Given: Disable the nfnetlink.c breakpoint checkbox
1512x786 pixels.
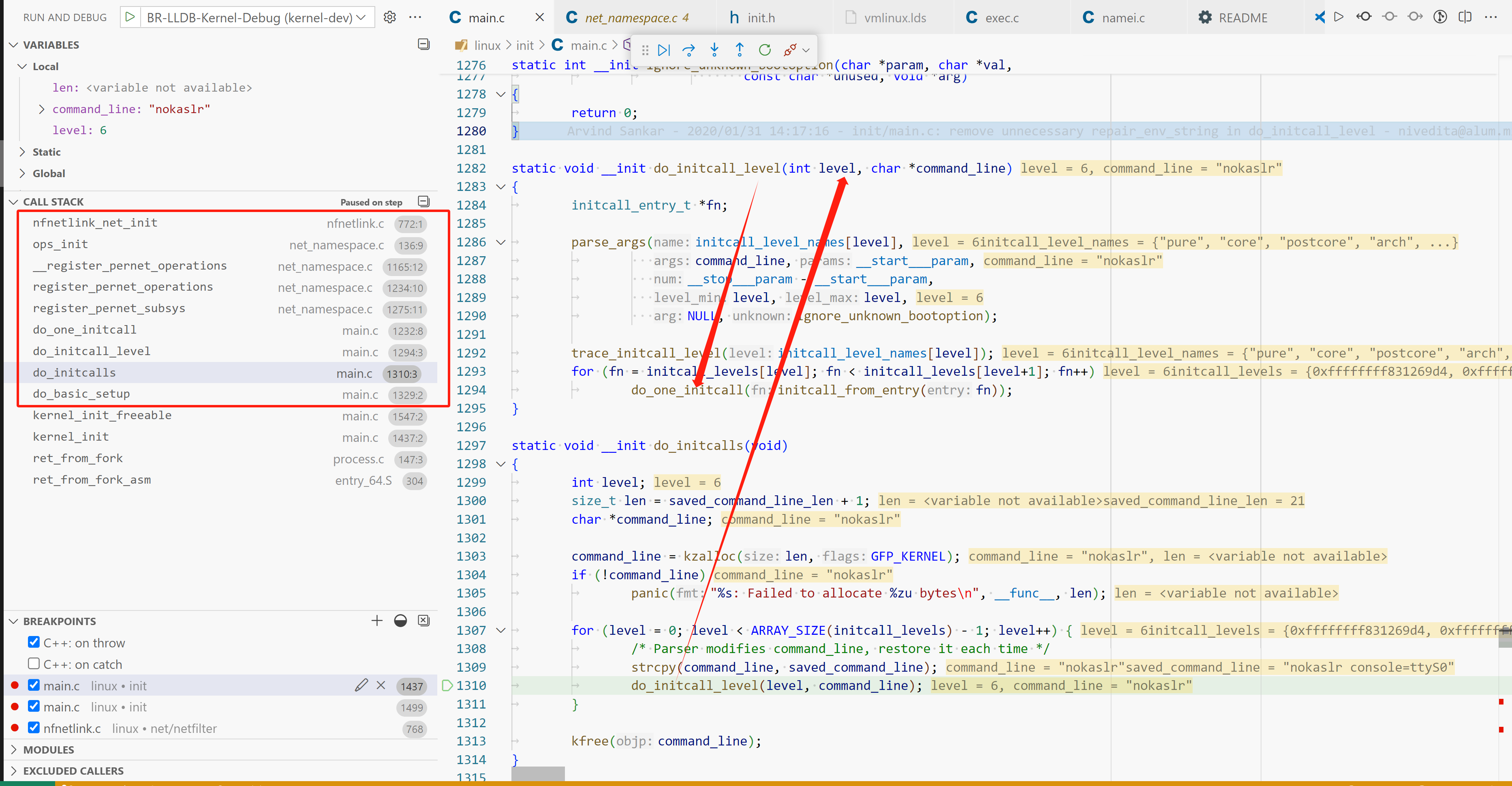Looking at the screenshot, I should 34,728.
